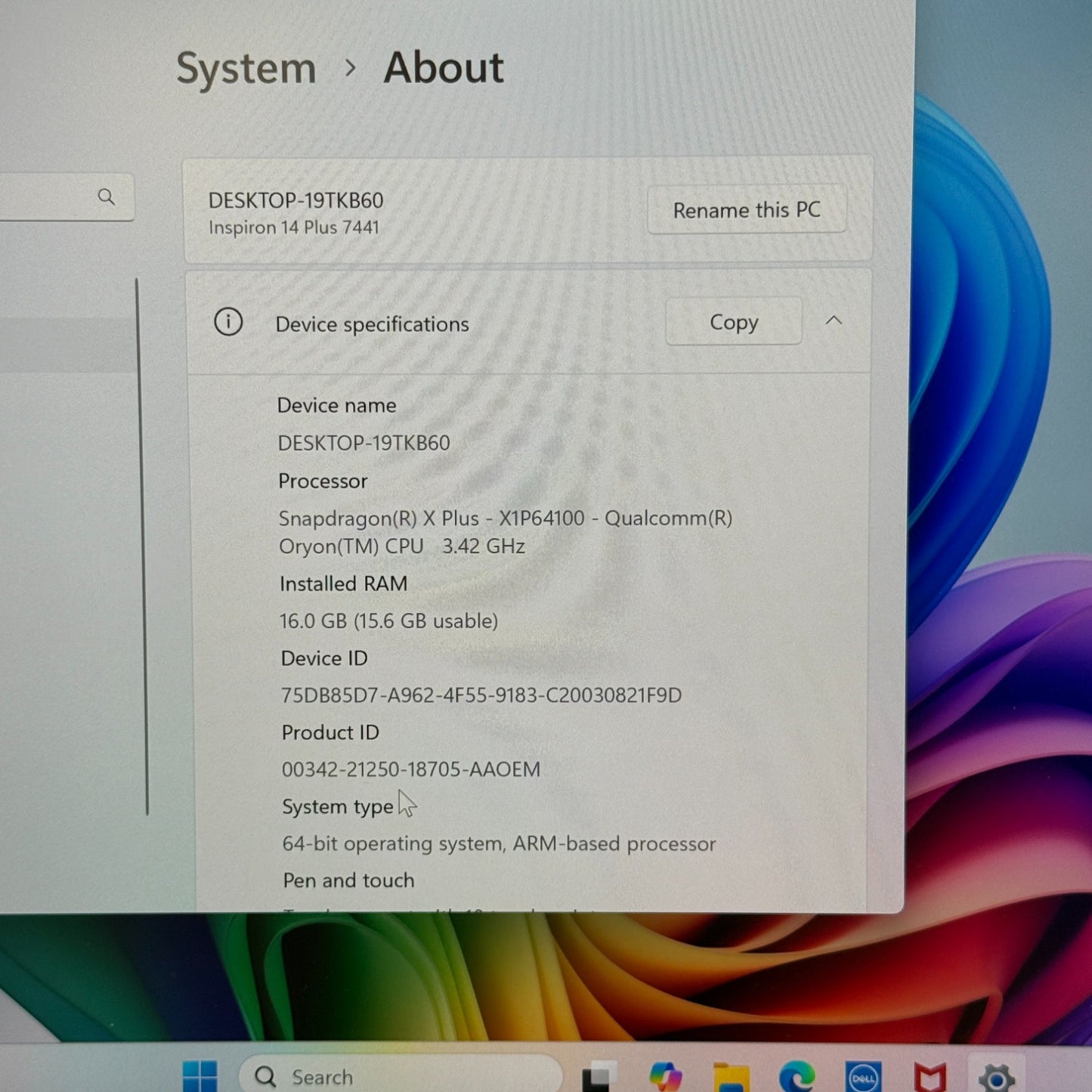This screenshot has height=1092, width=1092.
Task: Click the Rename this PC button
Action: pyautogui.click(x=747, y=209)
